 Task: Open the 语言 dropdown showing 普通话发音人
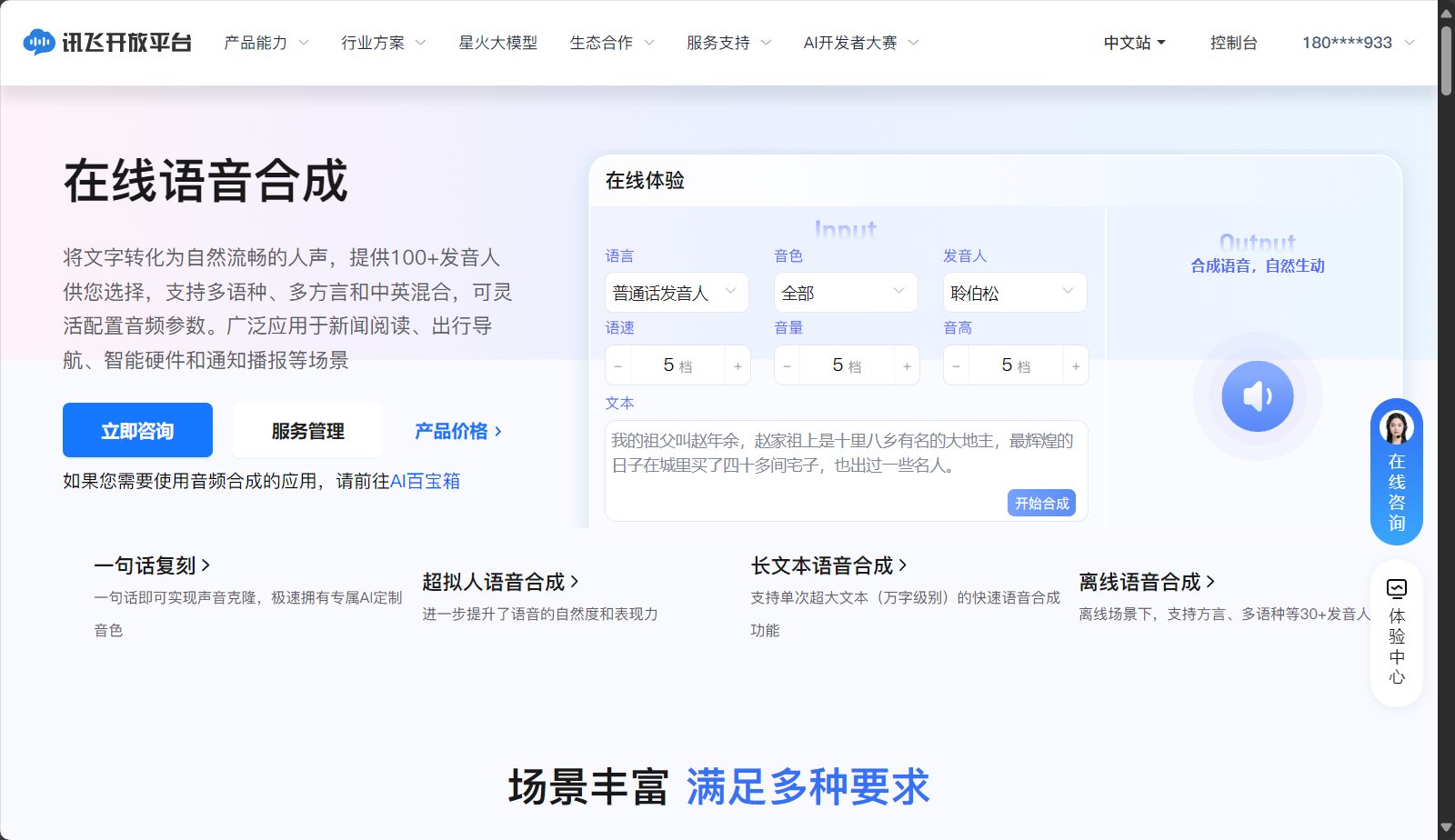[x=677, y=293]
